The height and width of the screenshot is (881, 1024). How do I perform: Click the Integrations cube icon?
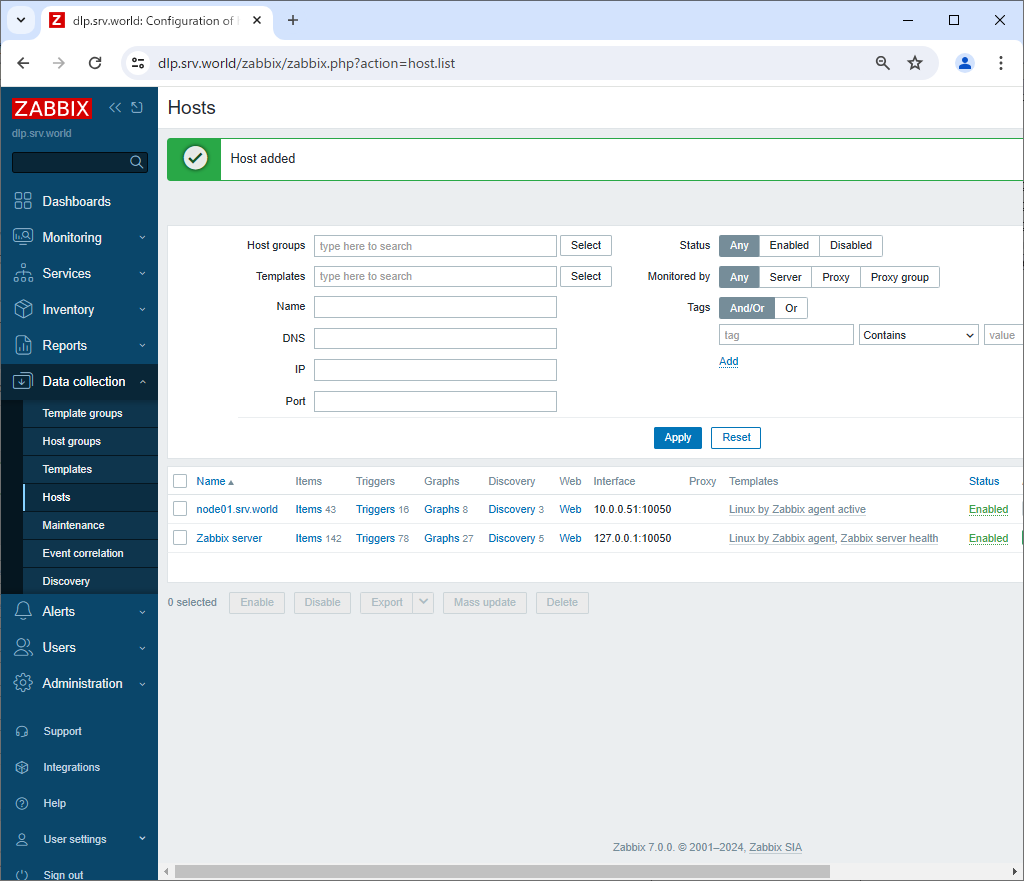pos(22,767)
